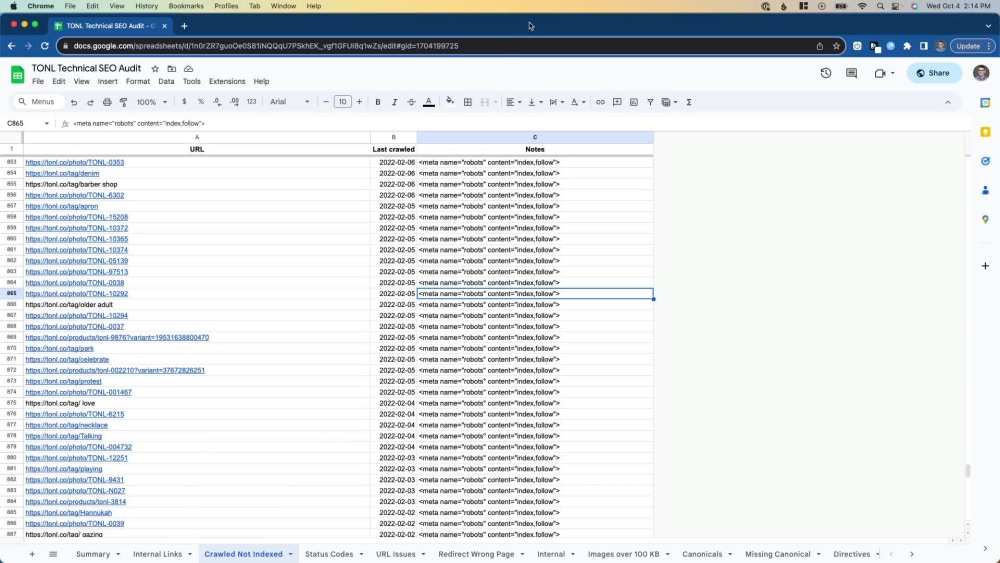This screenshot has width=1000, height=563.
Task: Click the create filter icon
Action: pos(650,102)
